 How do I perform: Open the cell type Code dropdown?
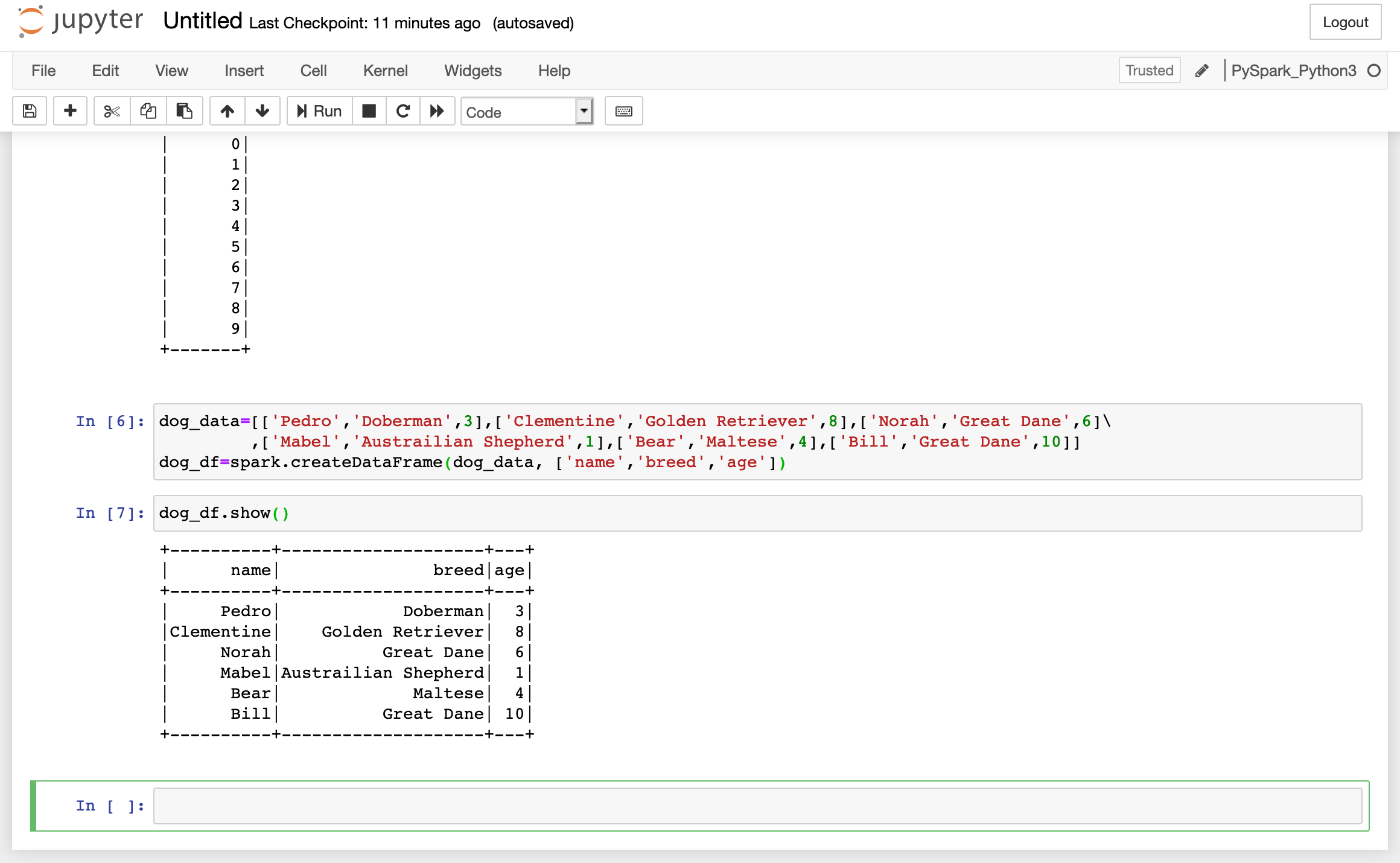coord(527,112)
